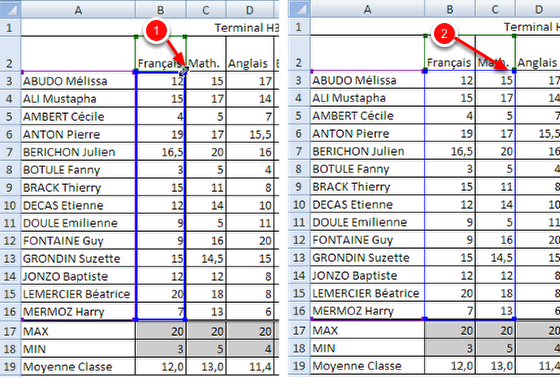Click 'BOTULE Fanny' cell in left spreadsheet

tap(78, 170)
